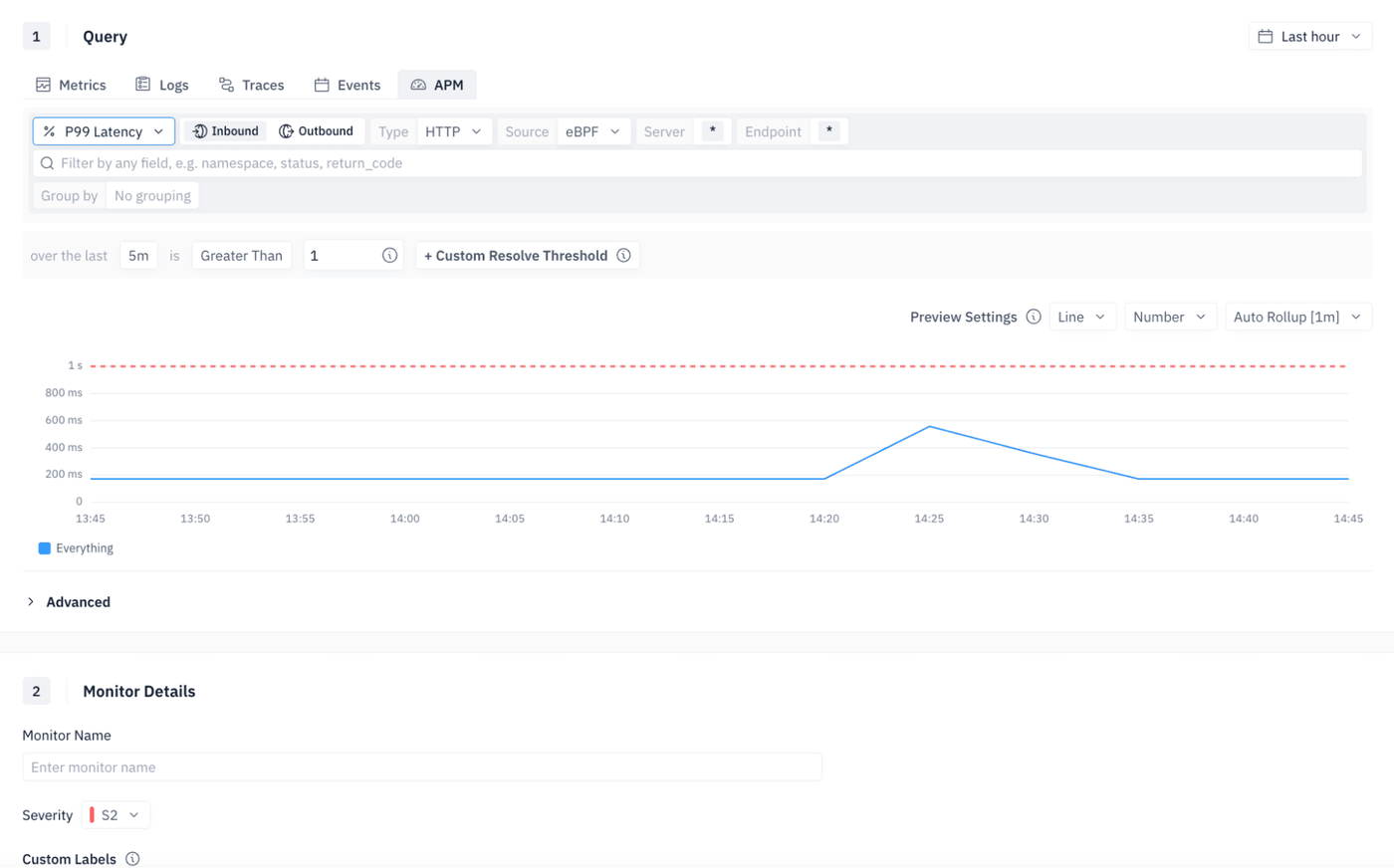Open the HTTP type dropdown
The width and height of the screenshot is (1394, 868).
pyautogui.click(x=453, y=131)
